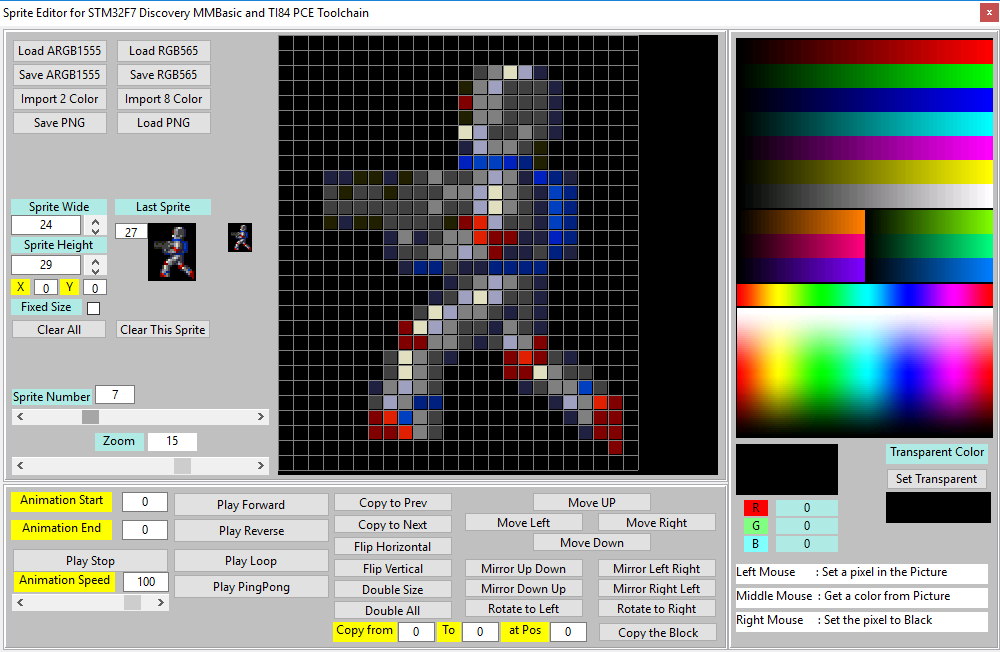The width and height of the screenshot is (1000, 652).
Task: Click Animation Speed scrollbar right arrow
Action: (x=161, y=602)
